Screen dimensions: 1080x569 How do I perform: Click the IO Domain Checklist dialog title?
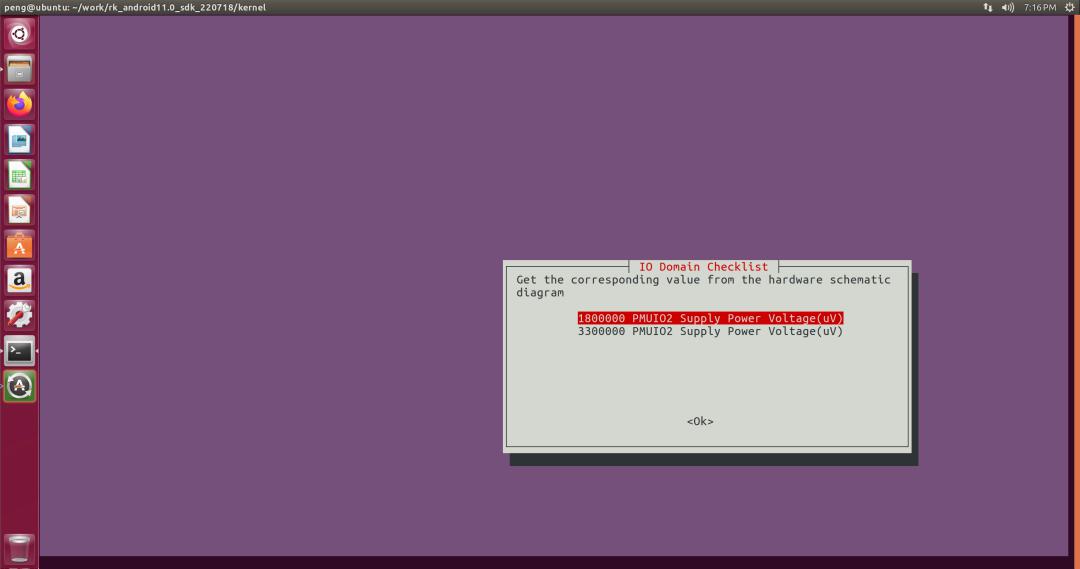pyautogui.click(x=703, y=267)
